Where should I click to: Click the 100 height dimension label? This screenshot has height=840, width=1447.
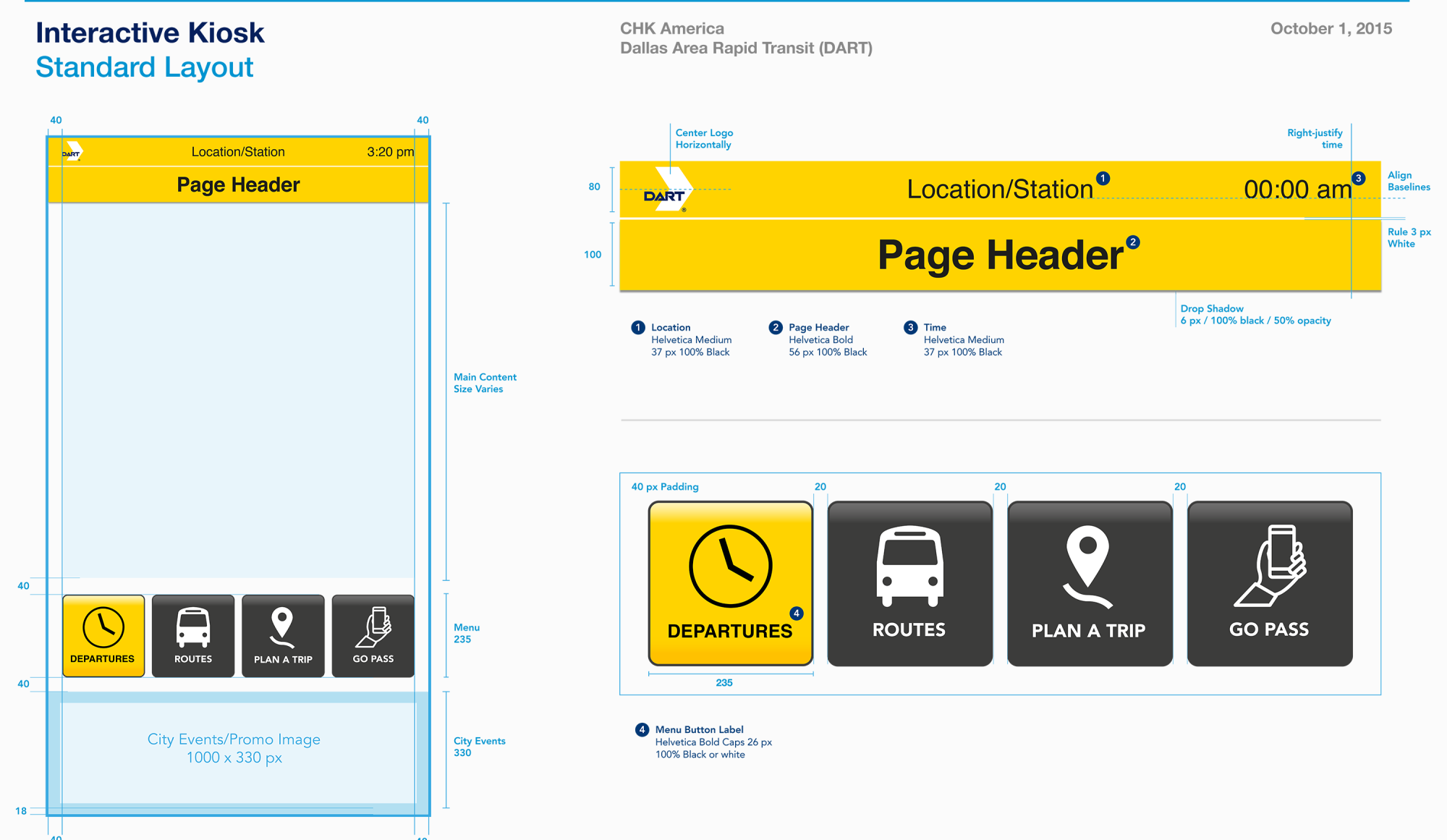[x=593, y=255]
